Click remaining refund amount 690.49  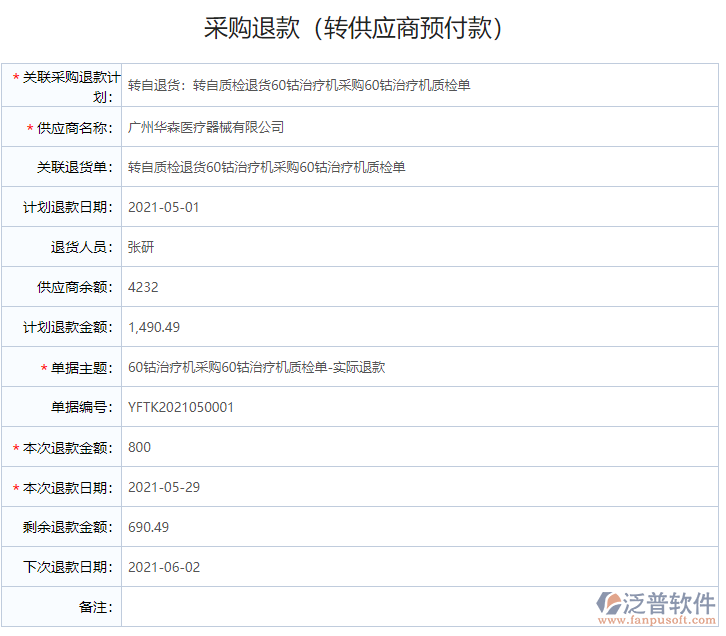tap(148, 527)
